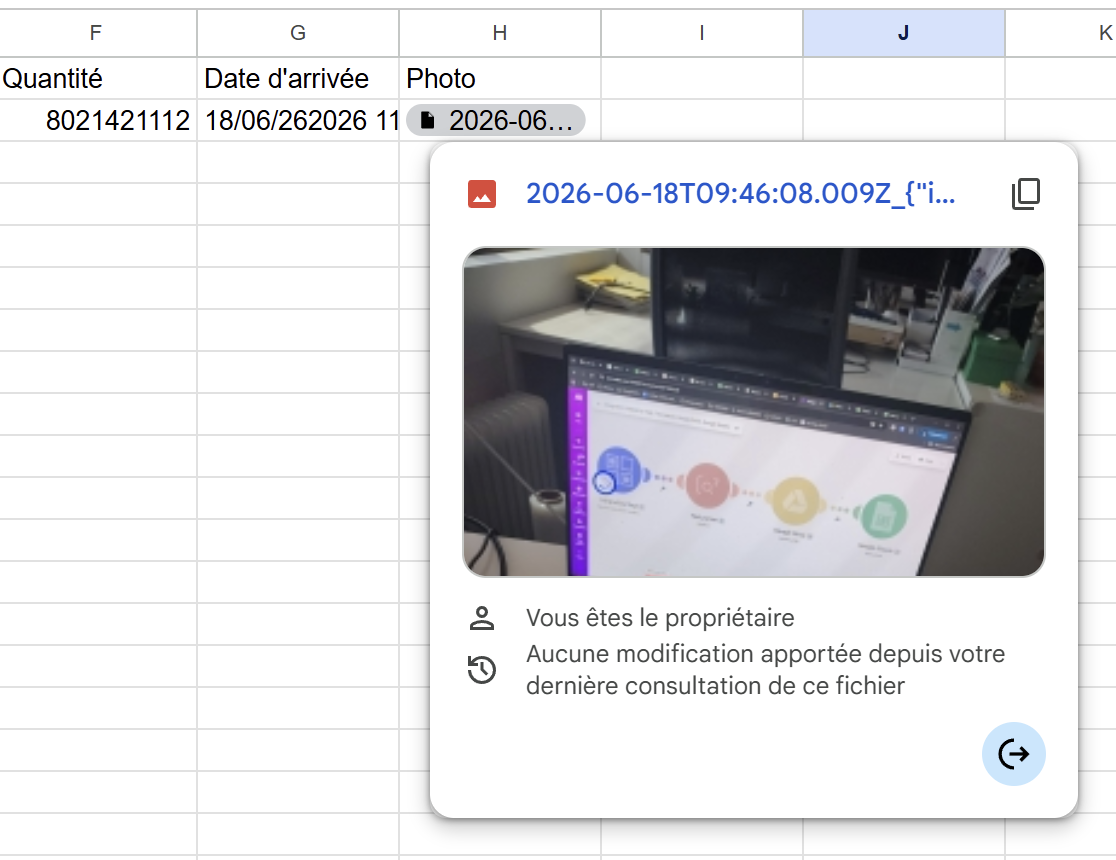This screenshot has width=1116, height=860.
Task: Select the 2026-06 file chip in Photo column
Action: coord(496,120)
